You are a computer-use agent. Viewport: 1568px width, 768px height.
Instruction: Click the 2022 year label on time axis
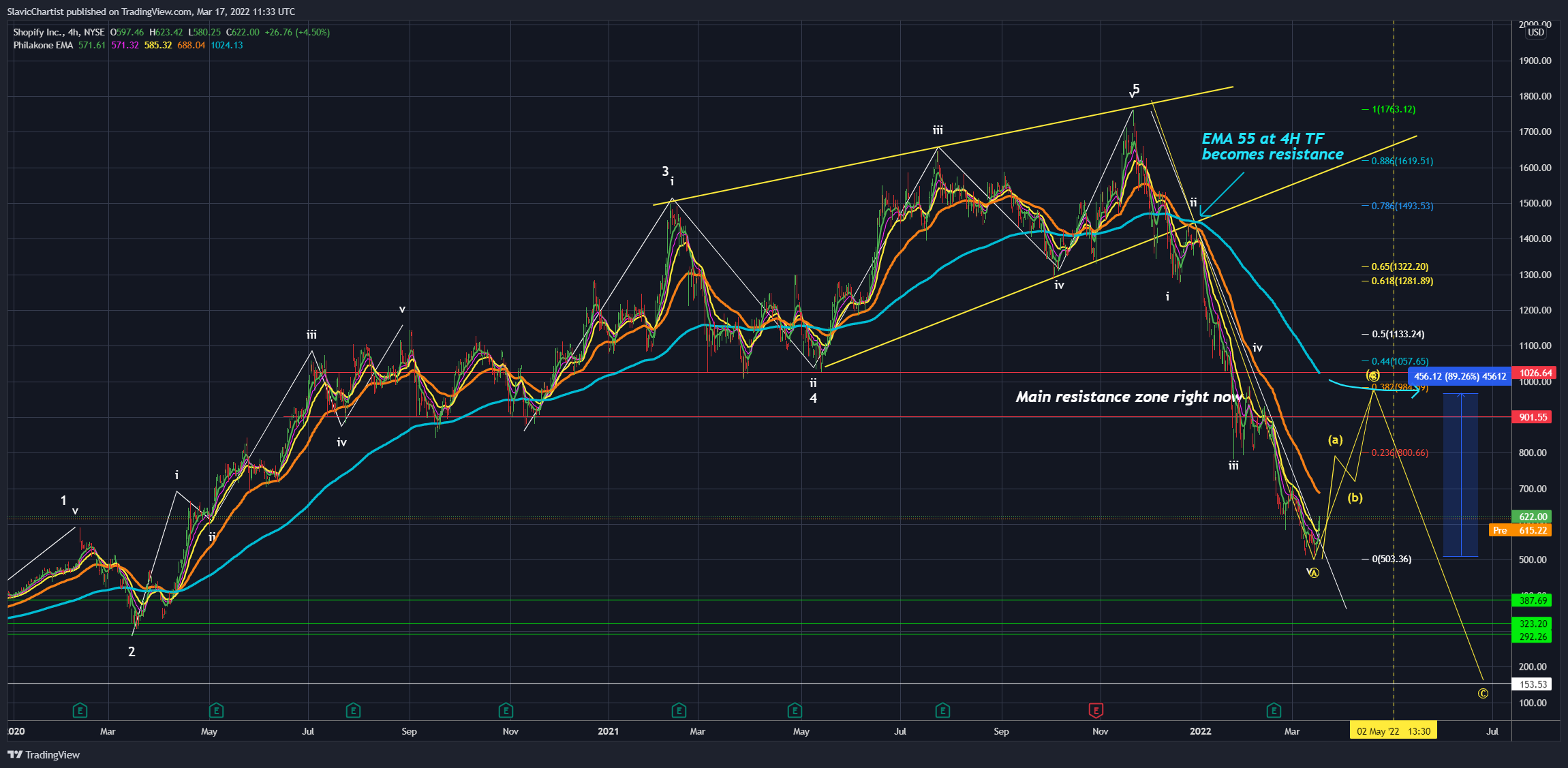1200,731
